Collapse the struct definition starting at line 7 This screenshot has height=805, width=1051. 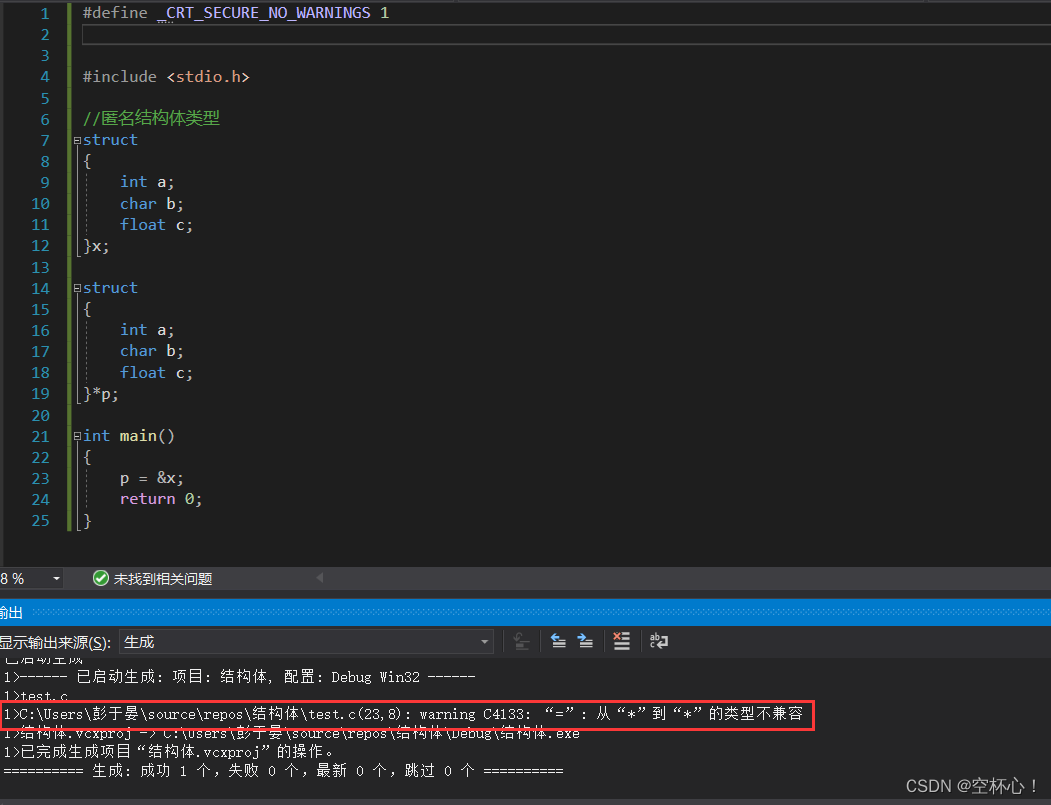(x=75, y=140)
